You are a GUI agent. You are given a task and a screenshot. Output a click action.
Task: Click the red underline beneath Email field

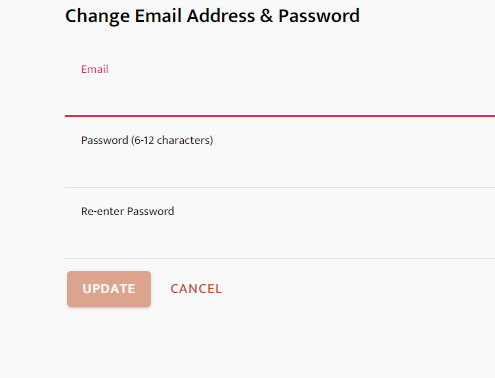click(280, 116)
